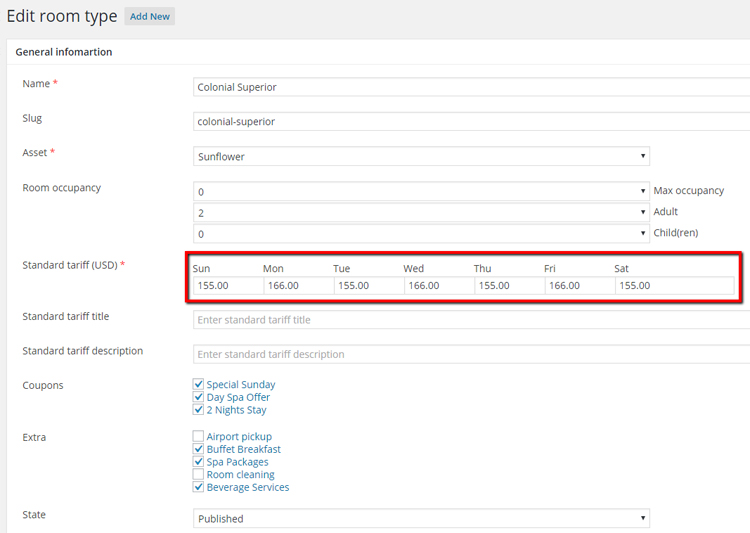Screen dimensions: 750x533
Task: Open the Asset dropdown showing Sunflower
Action: click(421, 156)
